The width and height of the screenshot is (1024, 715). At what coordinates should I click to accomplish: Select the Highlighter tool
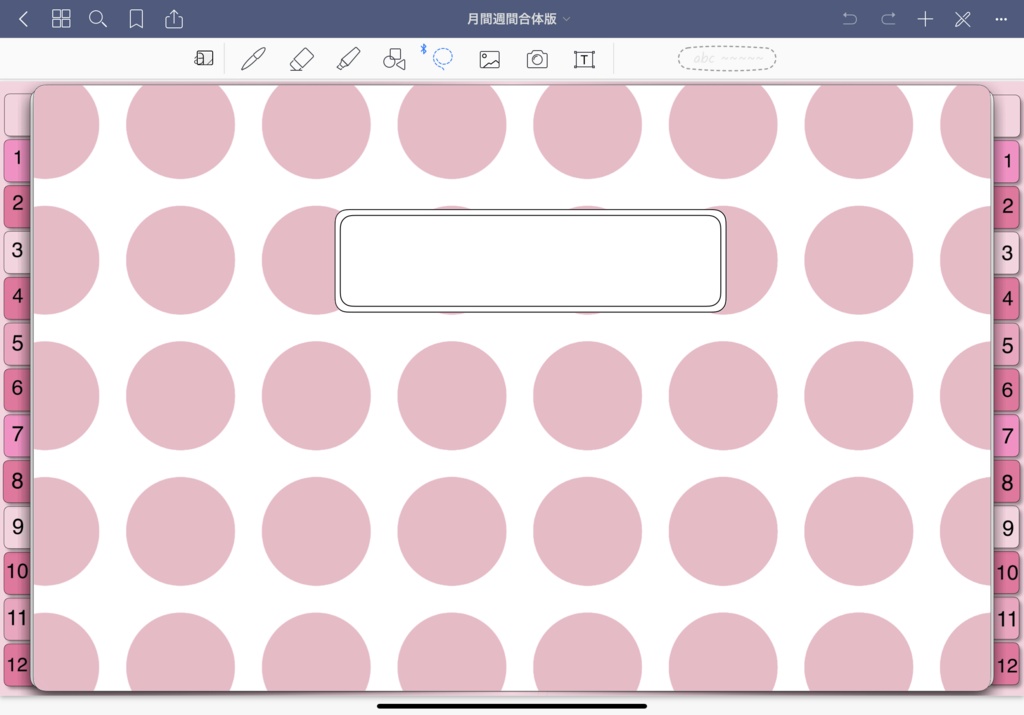348,59
